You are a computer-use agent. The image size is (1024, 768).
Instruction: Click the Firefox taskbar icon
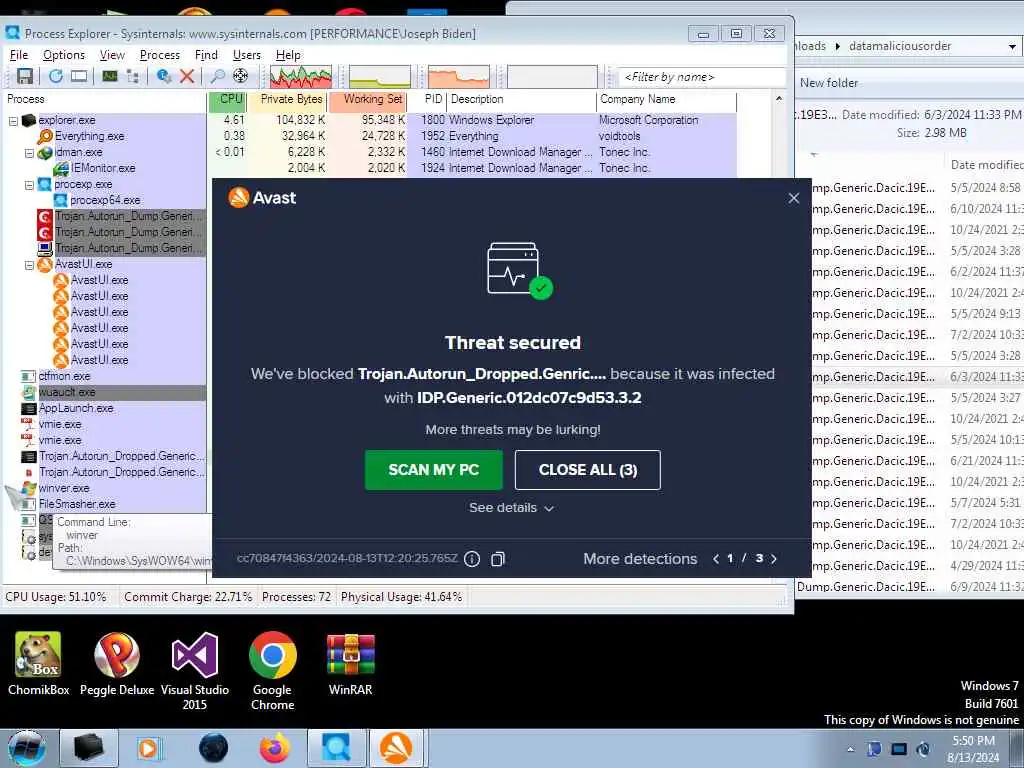(275, 748)
